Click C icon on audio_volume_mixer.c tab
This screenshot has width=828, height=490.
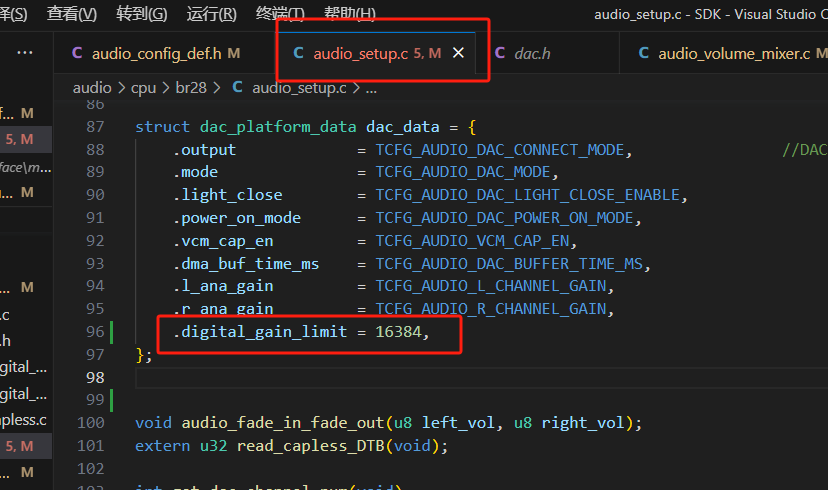point(644,53)
